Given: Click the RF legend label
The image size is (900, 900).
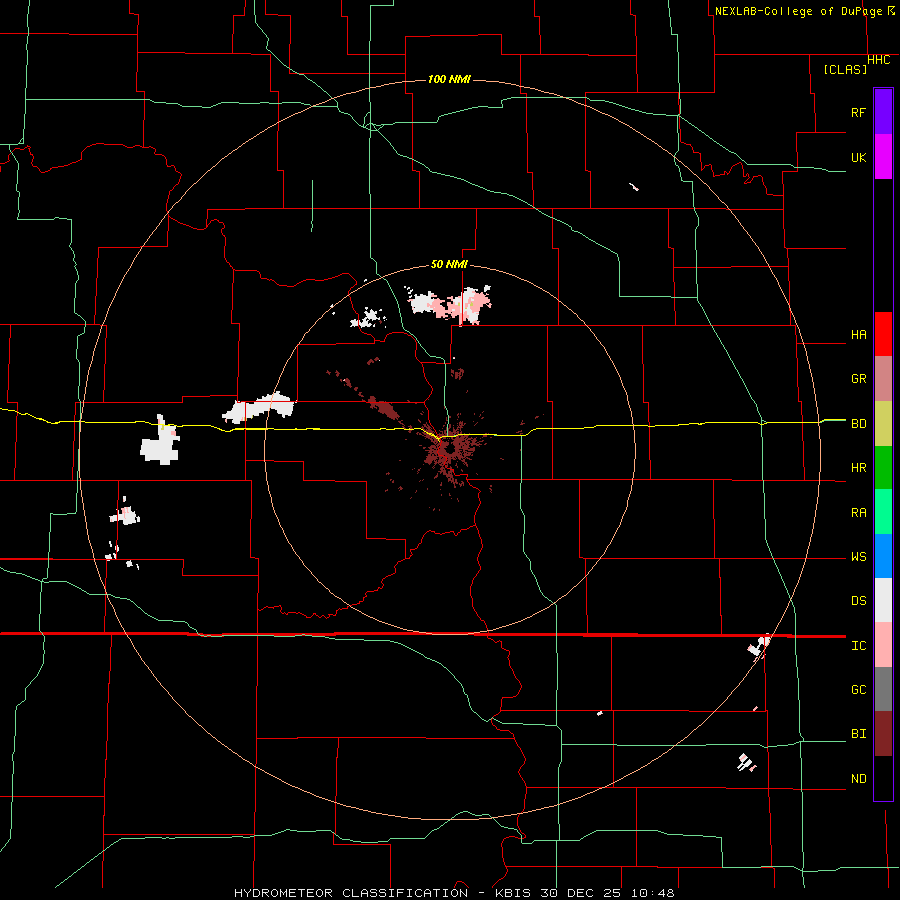Looking at the screenshot, I should pos(859,112).
